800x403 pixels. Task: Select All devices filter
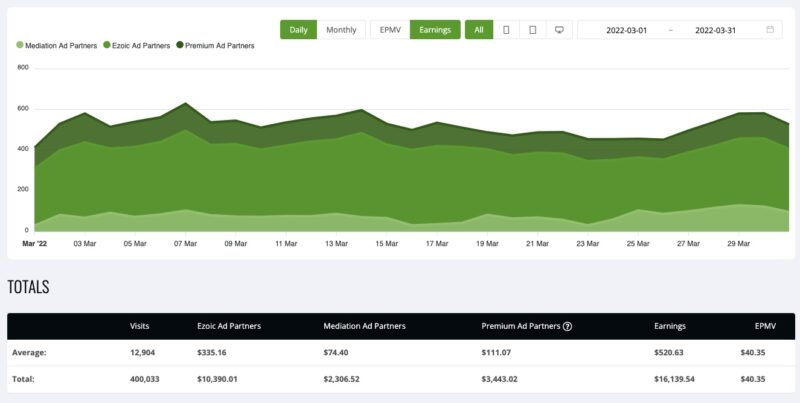[478, 30]
